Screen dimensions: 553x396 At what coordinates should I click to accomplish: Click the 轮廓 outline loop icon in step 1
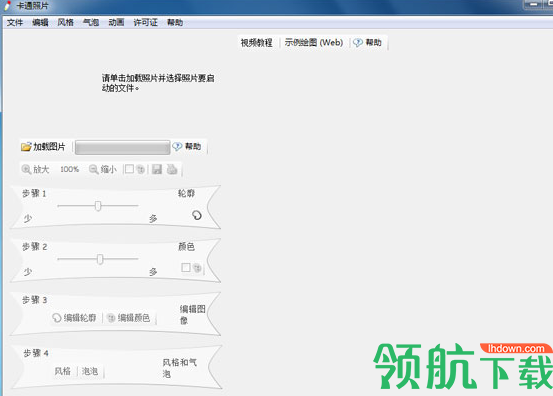197,215
